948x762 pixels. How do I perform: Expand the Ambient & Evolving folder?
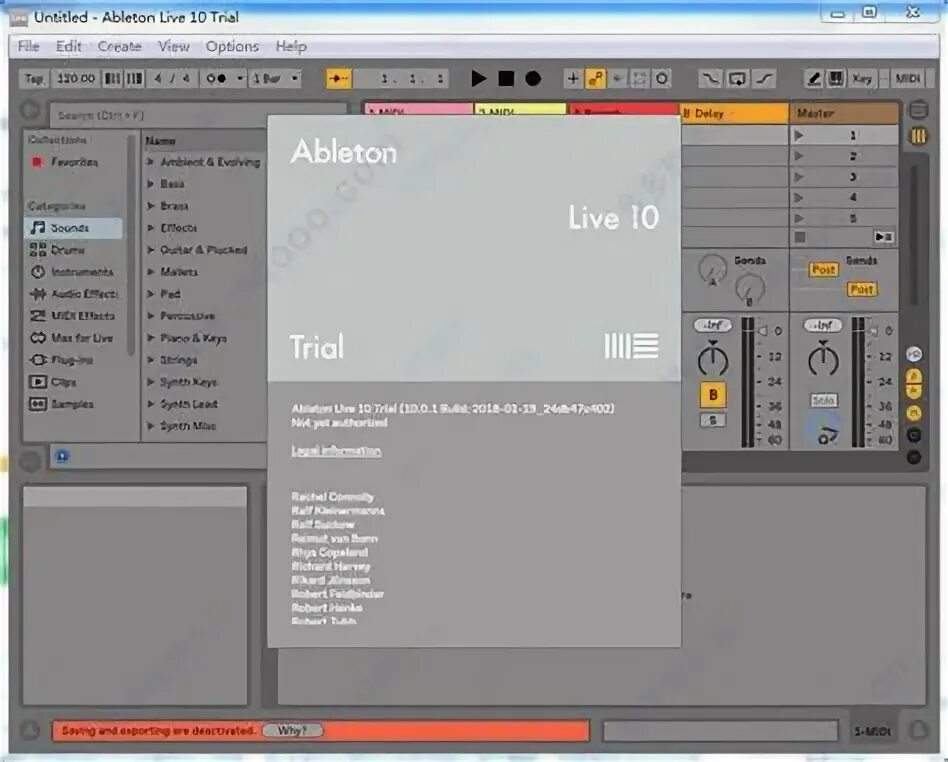(151, 162)
